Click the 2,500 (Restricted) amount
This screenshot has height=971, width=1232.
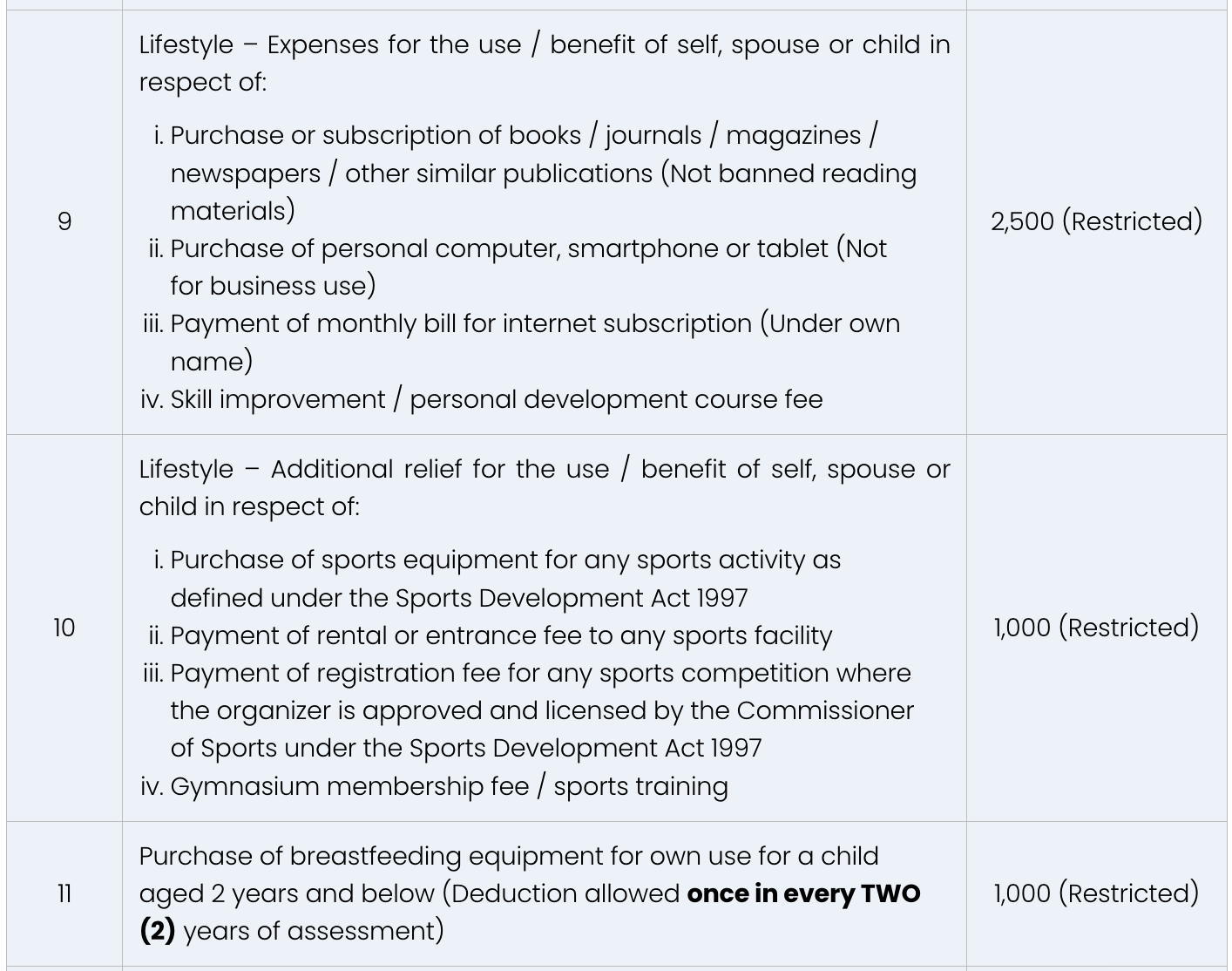pyautogui.click(x=1096, y=221)
